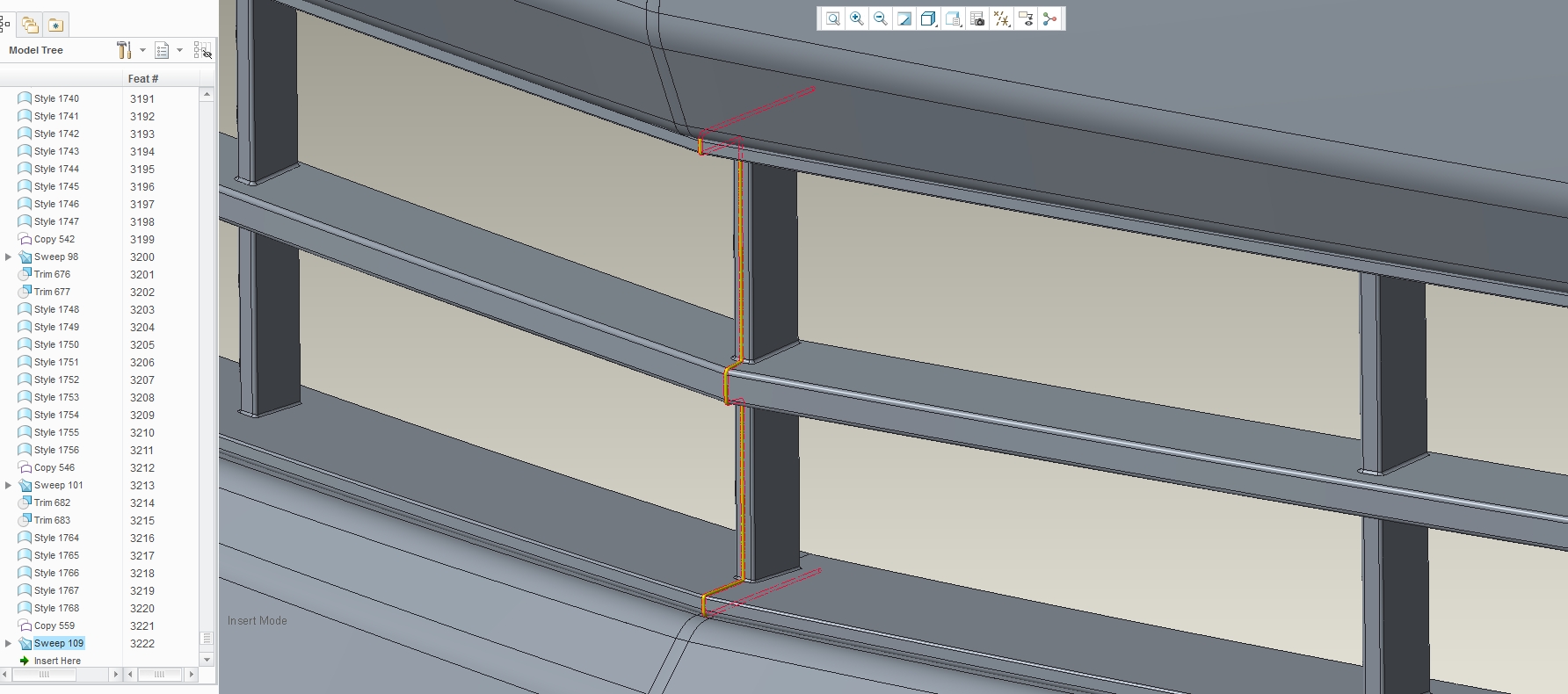Screen dimensions: 1568x694
Task: Select the Trim 682 feature
Action: [52, 502]
